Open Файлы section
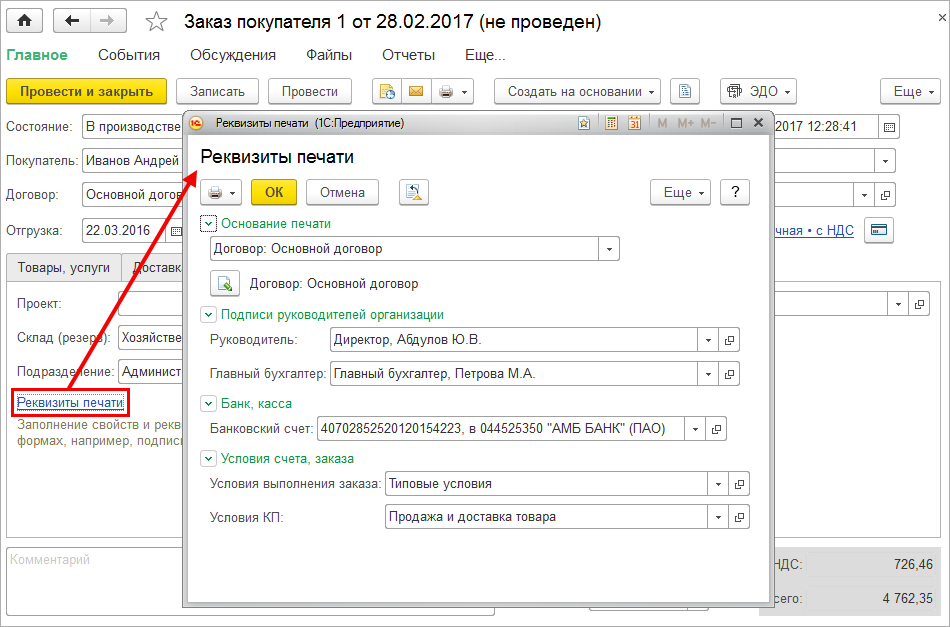Screen dimensions: 950x627 (x=329, y=55)
